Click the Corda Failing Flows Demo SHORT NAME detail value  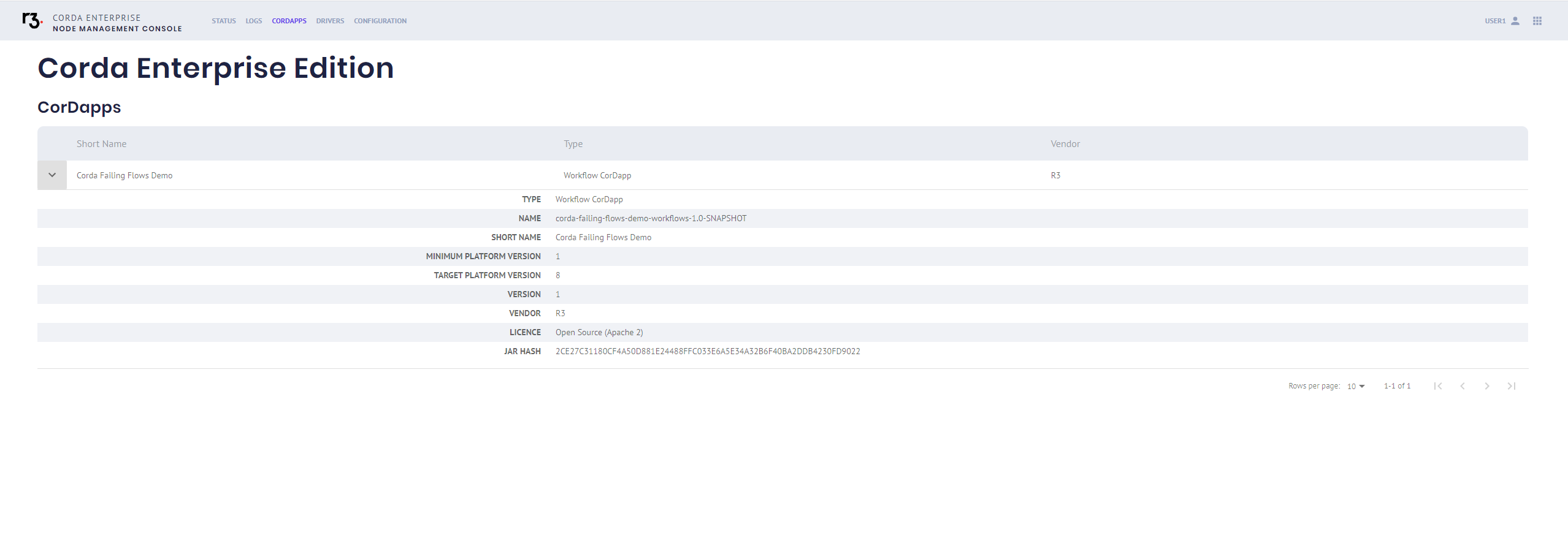point(603,237)
